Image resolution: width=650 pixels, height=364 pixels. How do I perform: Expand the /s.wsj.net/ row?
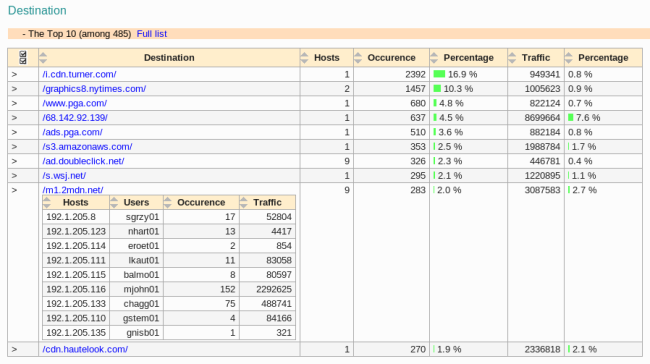15,176
